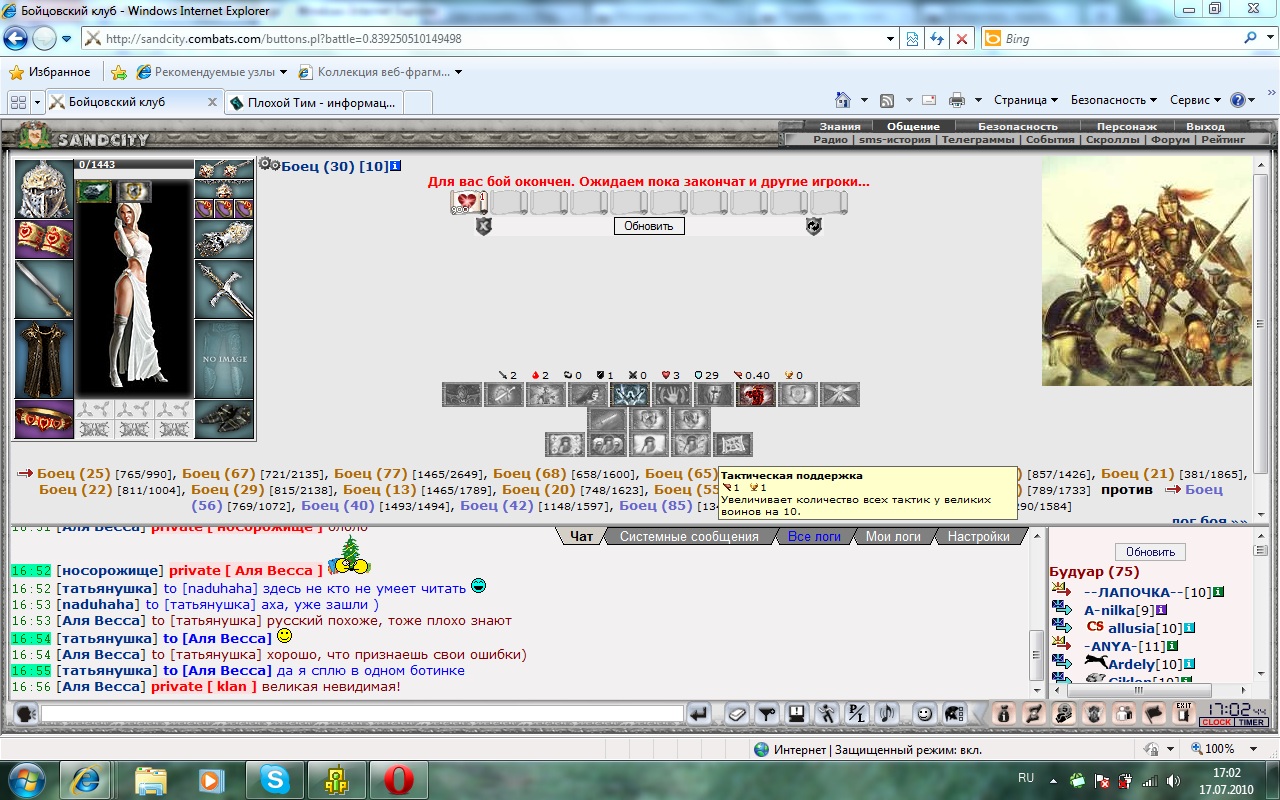This screenshot has width=1280, height=800.
Task: Open the quick tabs dropdown arrow
Action: 37,102
